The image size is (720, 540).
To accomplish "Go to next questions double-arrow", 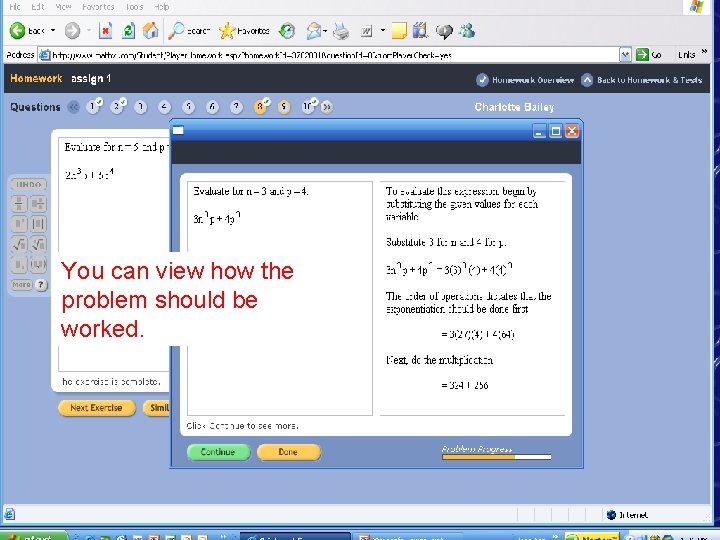I will [326, 107].
